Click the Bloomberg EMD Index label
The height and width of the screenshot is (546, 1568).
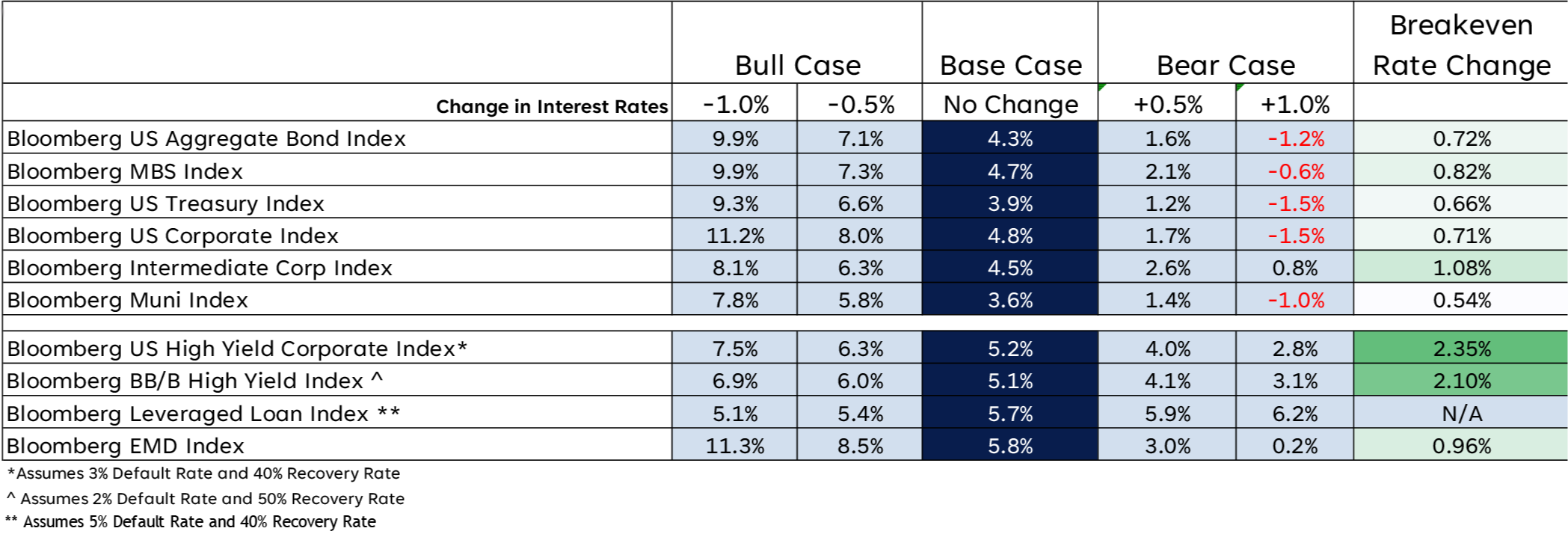point(126,446)
